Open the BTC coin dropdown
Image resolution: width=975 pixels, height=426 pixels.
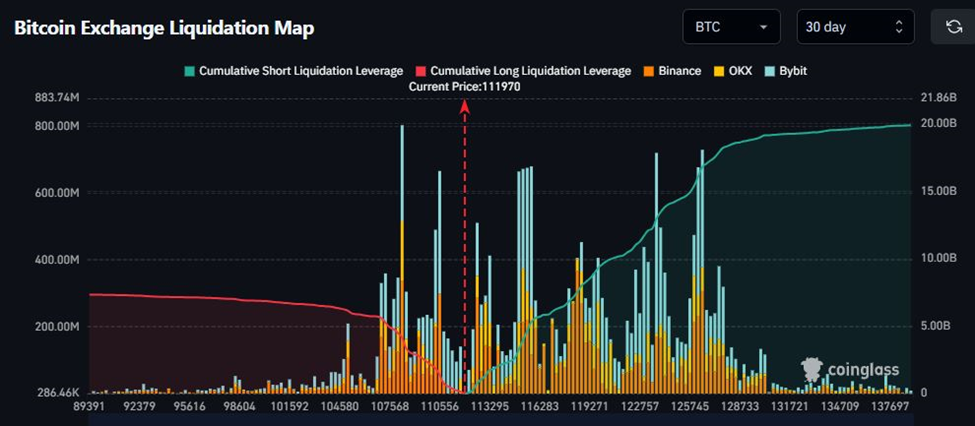731,27
